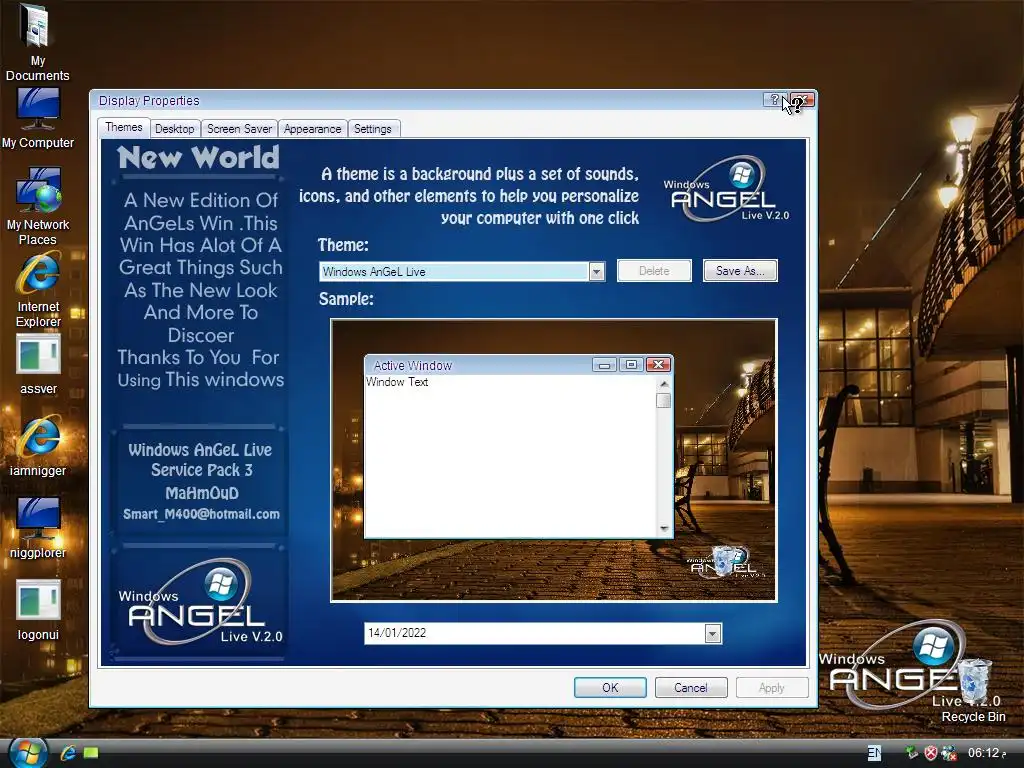Screen dimensions: 1024x768
Task: Click the maximize button of the sample Active Window
Action: [631, 364]
